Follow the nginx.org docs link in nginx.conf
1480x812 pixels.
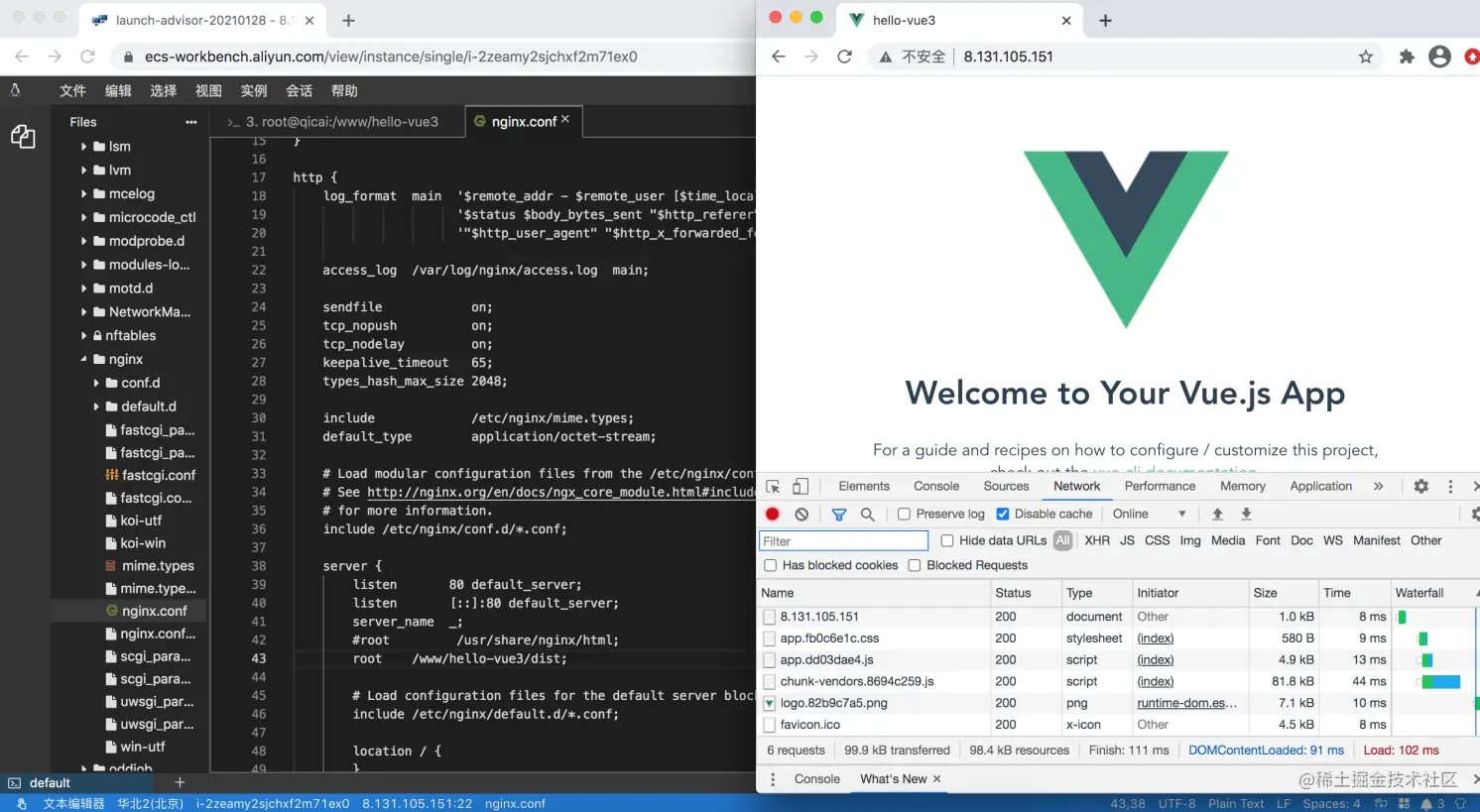(560, 493)
